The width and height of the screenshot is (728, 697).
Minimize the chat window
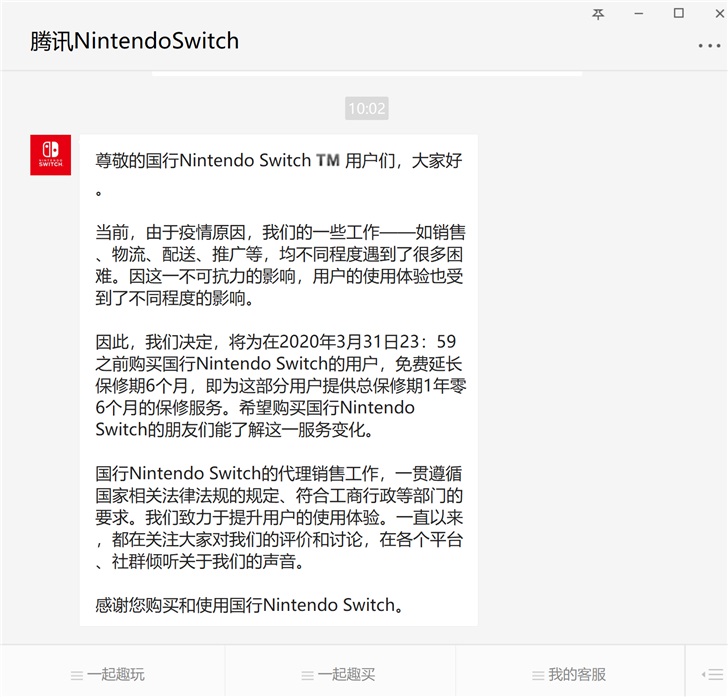tap(639, 14)
